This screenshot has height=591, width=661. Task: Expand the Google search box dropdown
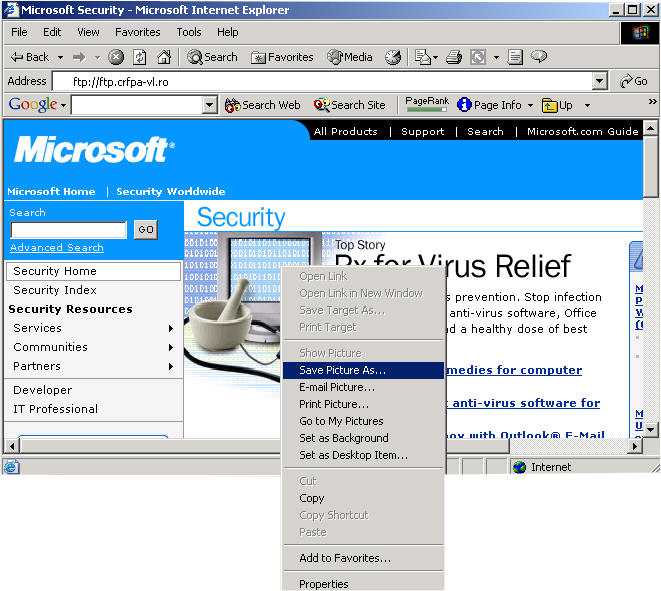click(x=210, y=105)
